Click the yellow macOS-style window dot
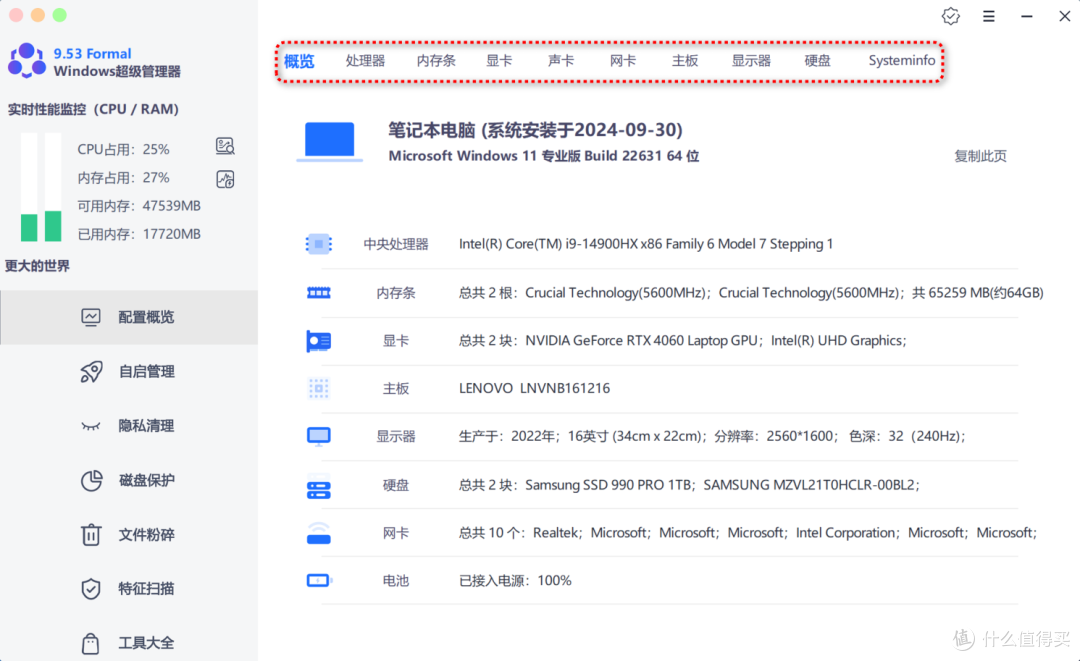Viewport: 1080px width, 661px height. [38, 15]
